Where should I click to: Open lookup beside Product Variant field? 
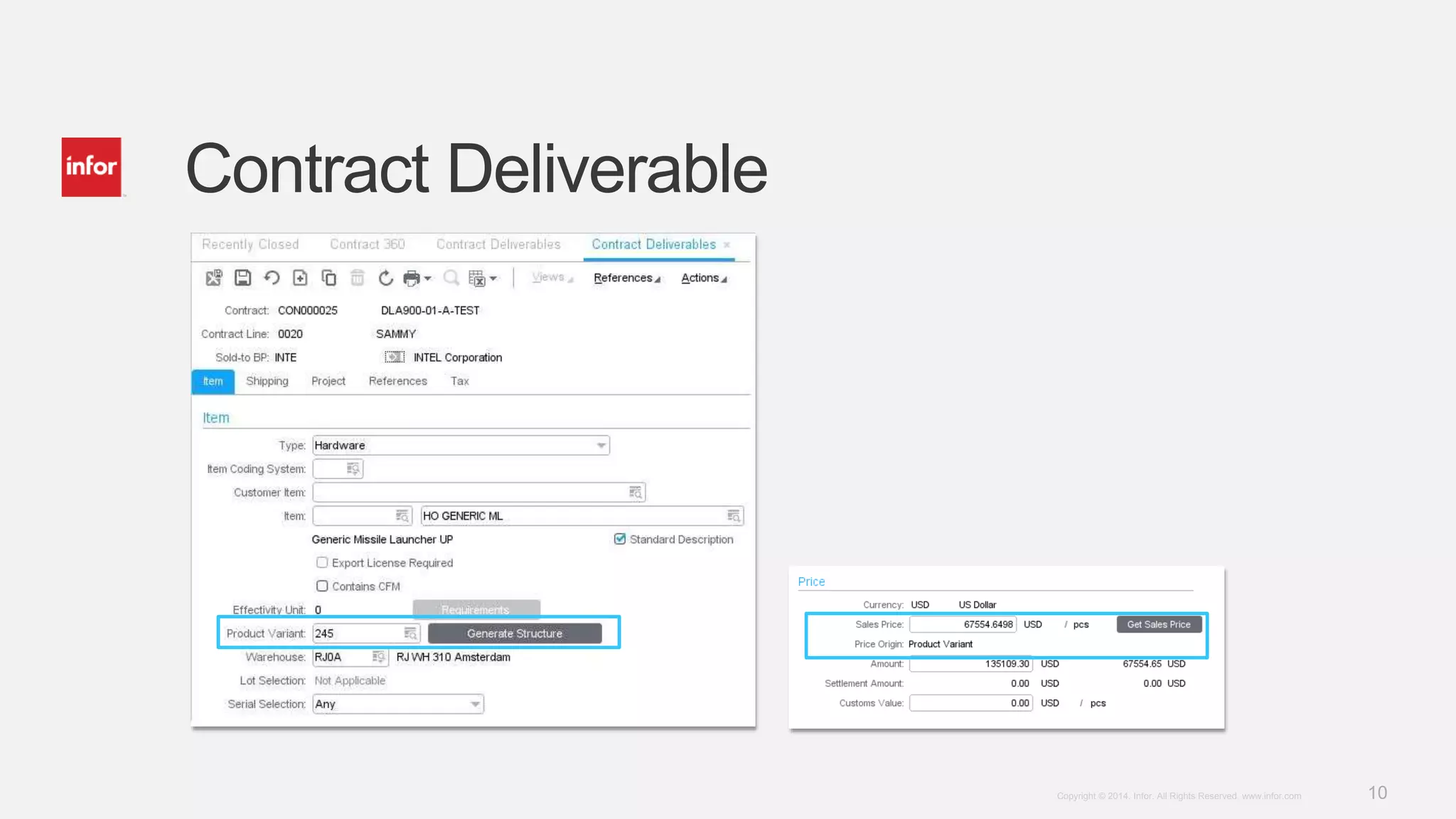410,633
